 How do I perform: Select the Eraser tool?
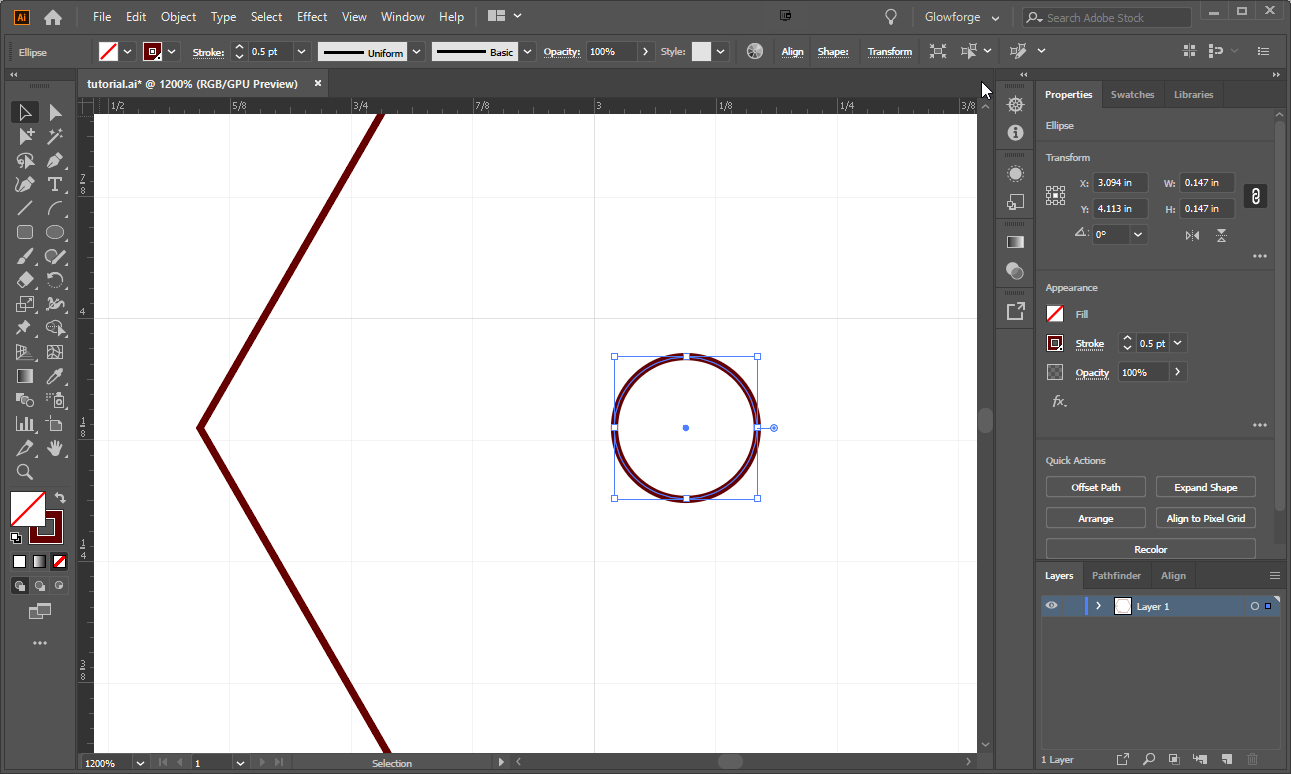pyautogui.click(x=25, y=280)
